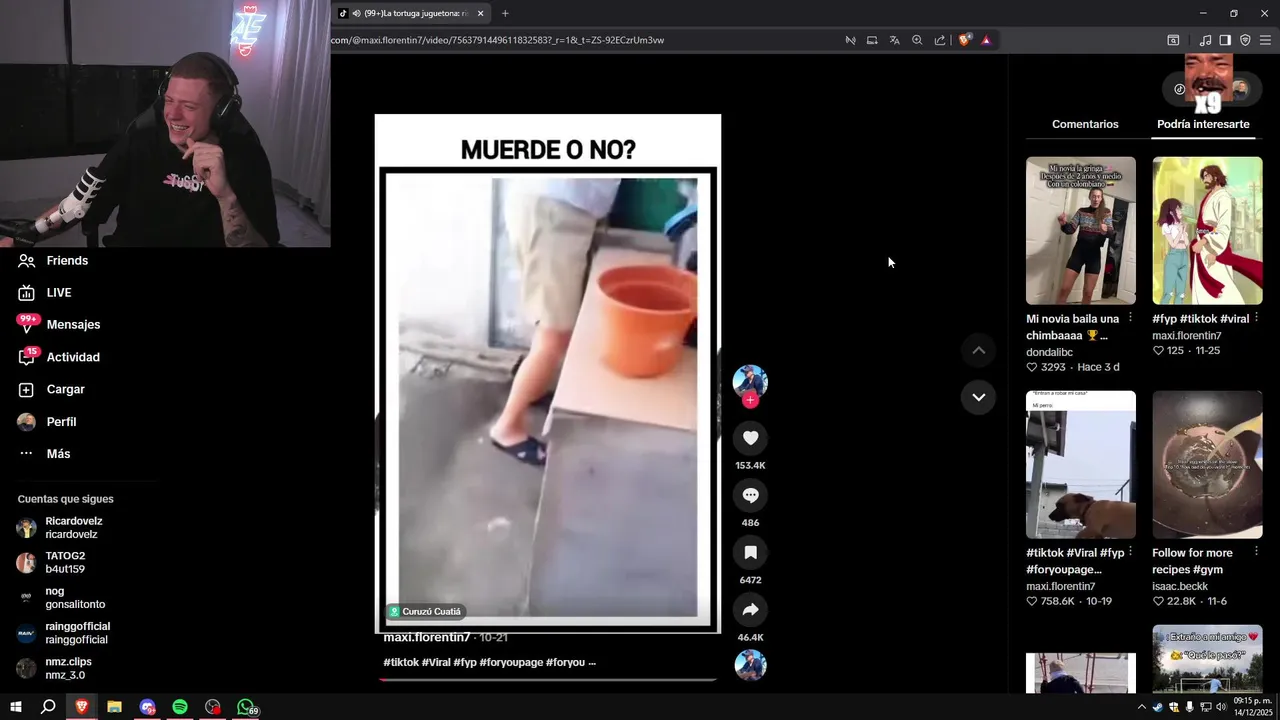This screenshot has width=1280, height=720.
Task: Go to previous video with up arrow
Action: click(x=978, y=350)
